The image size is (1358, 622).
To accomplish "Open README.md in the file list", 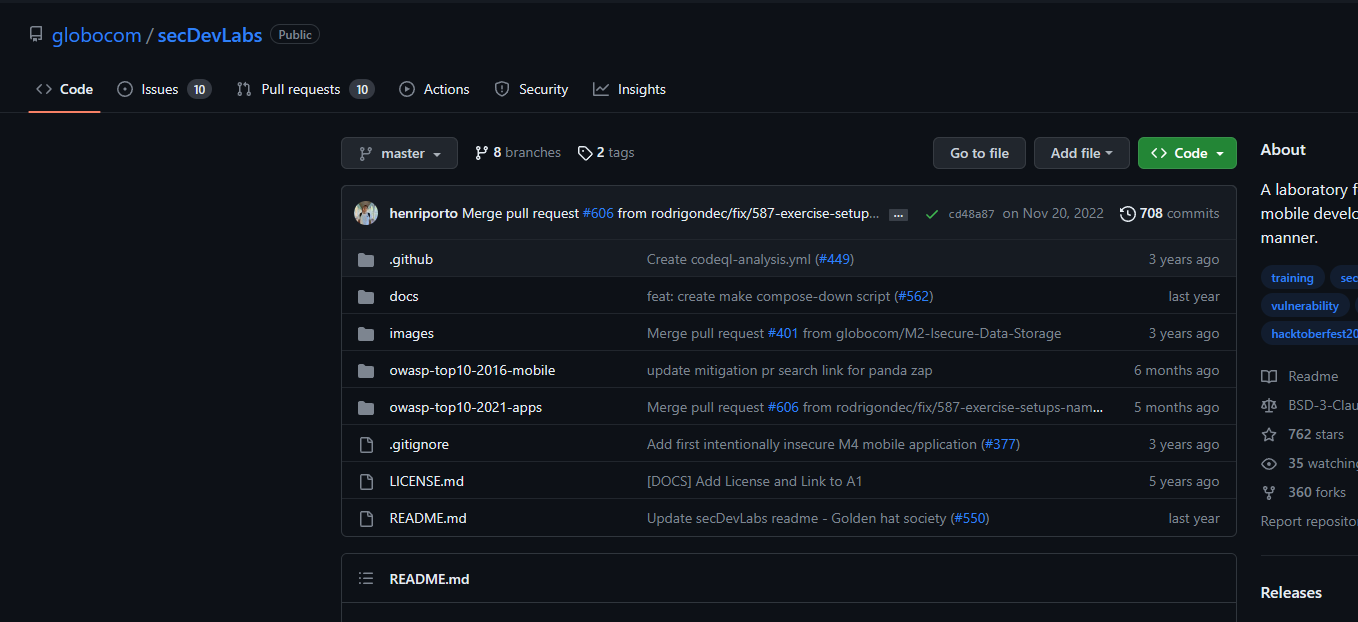I will 428,518.
